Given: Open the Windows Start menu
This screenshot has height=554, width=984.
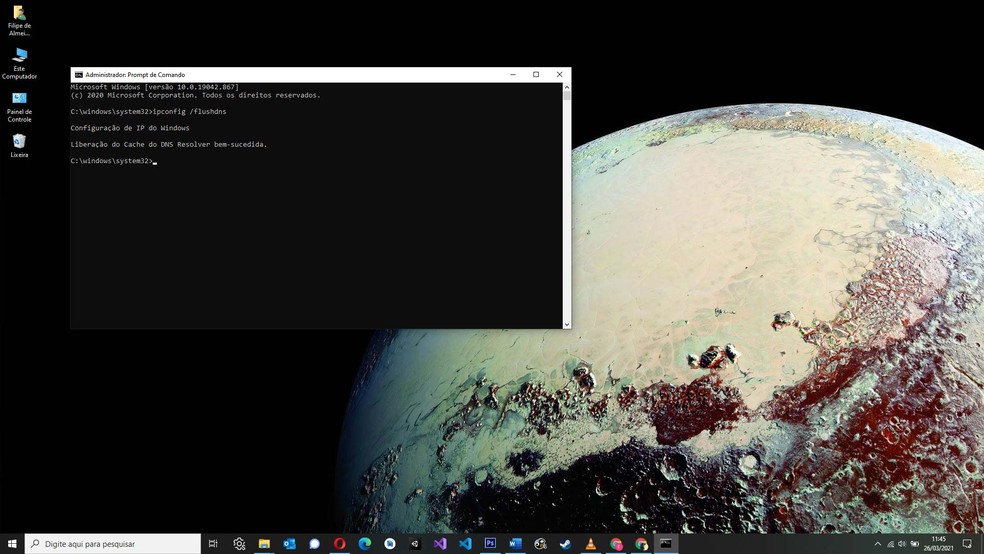Looking at the screenshot, I should coord(12,543).
